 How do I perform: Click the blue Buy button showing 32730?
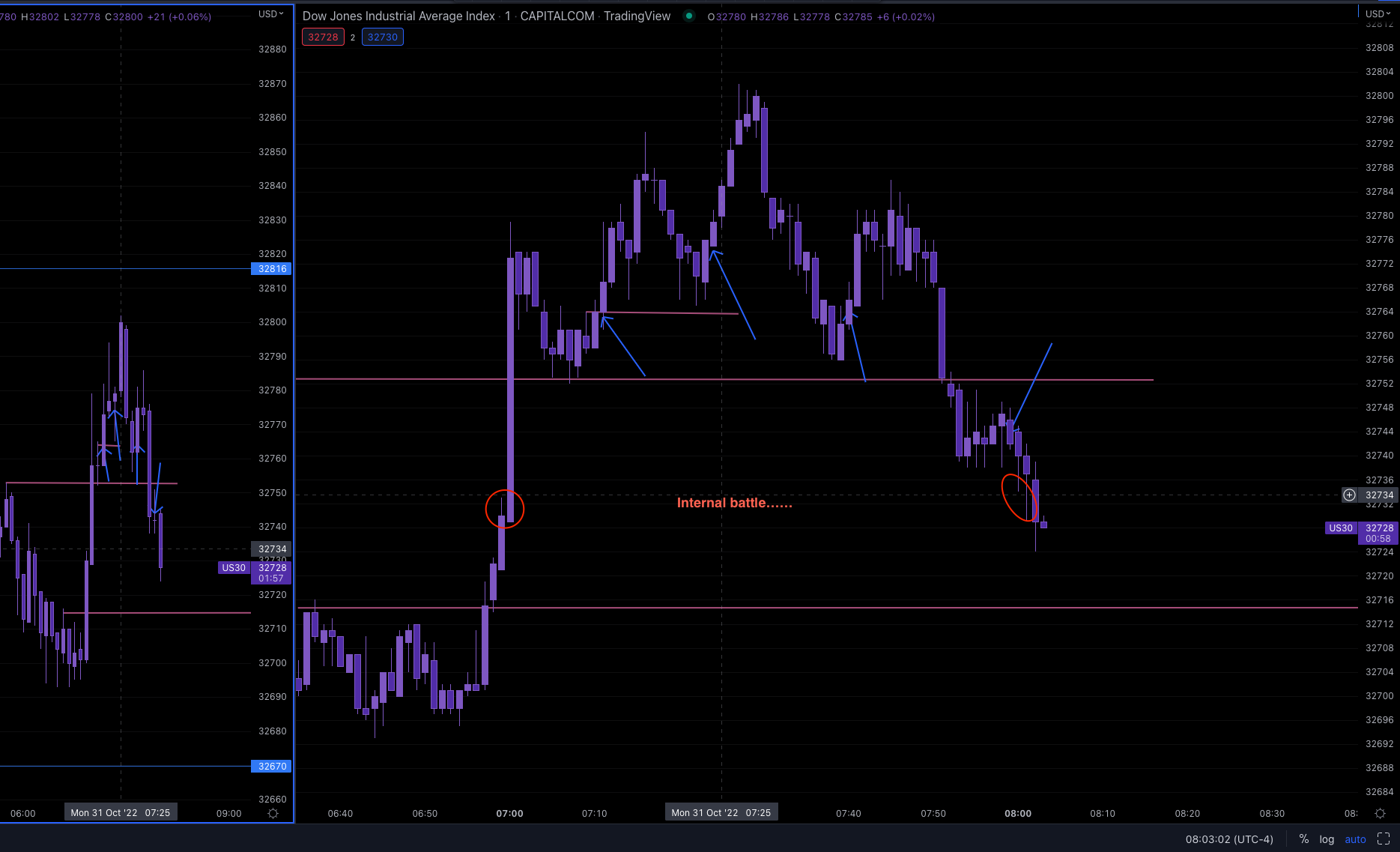click(383, 36)
